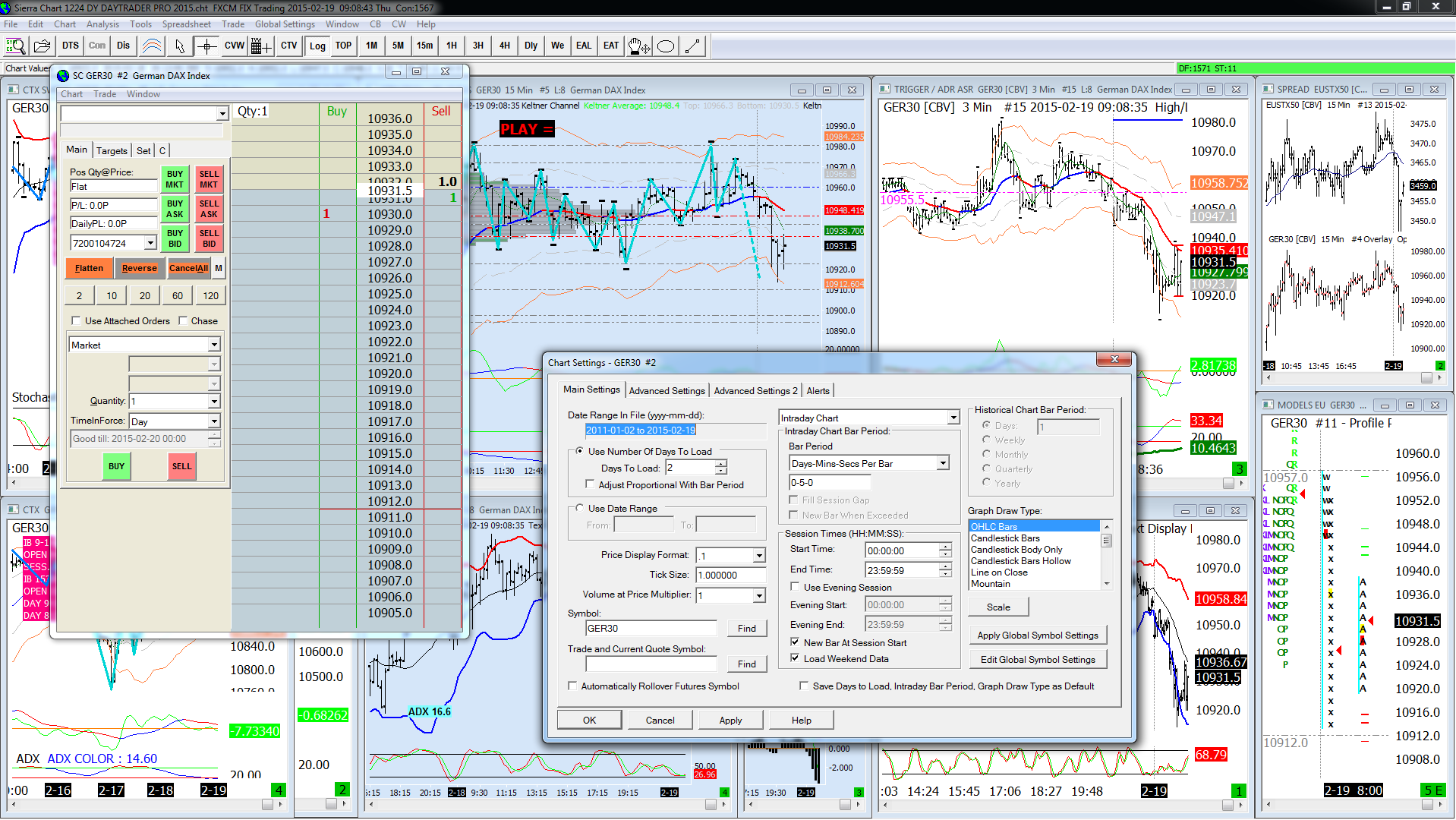Select the crosshair chart values tool
The image size is (1456, 820).
click(x=206, y=46)
